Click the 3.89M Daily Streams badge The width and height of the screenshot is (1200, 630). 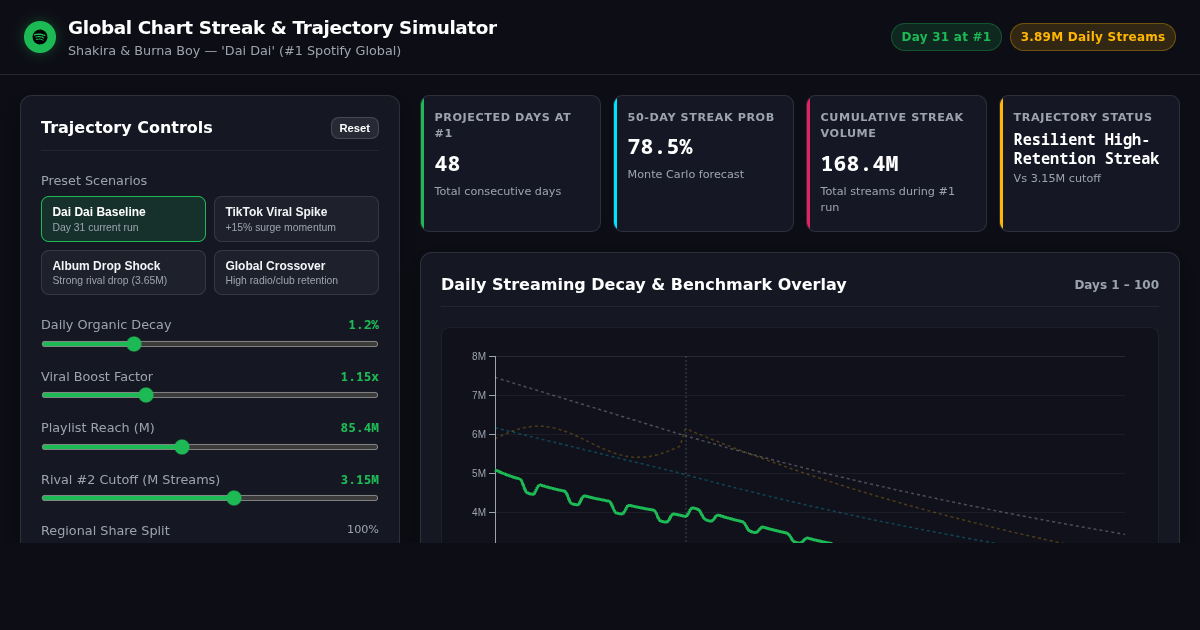1093,37
